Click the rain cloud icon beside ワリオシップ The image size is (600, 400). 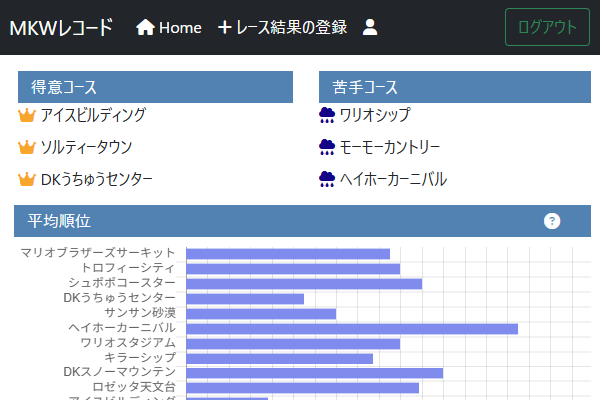(x=327, y=116)
